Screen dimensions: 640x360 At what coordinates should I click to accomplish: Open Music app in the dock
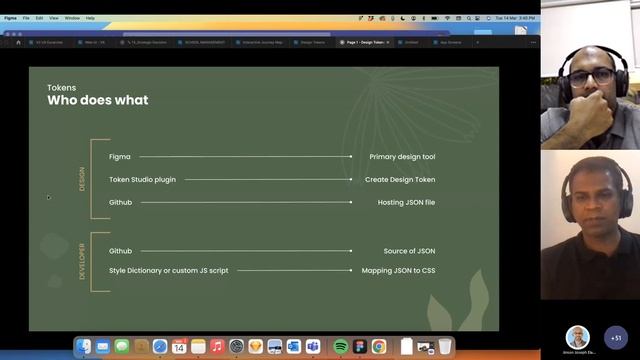point(217,347)
